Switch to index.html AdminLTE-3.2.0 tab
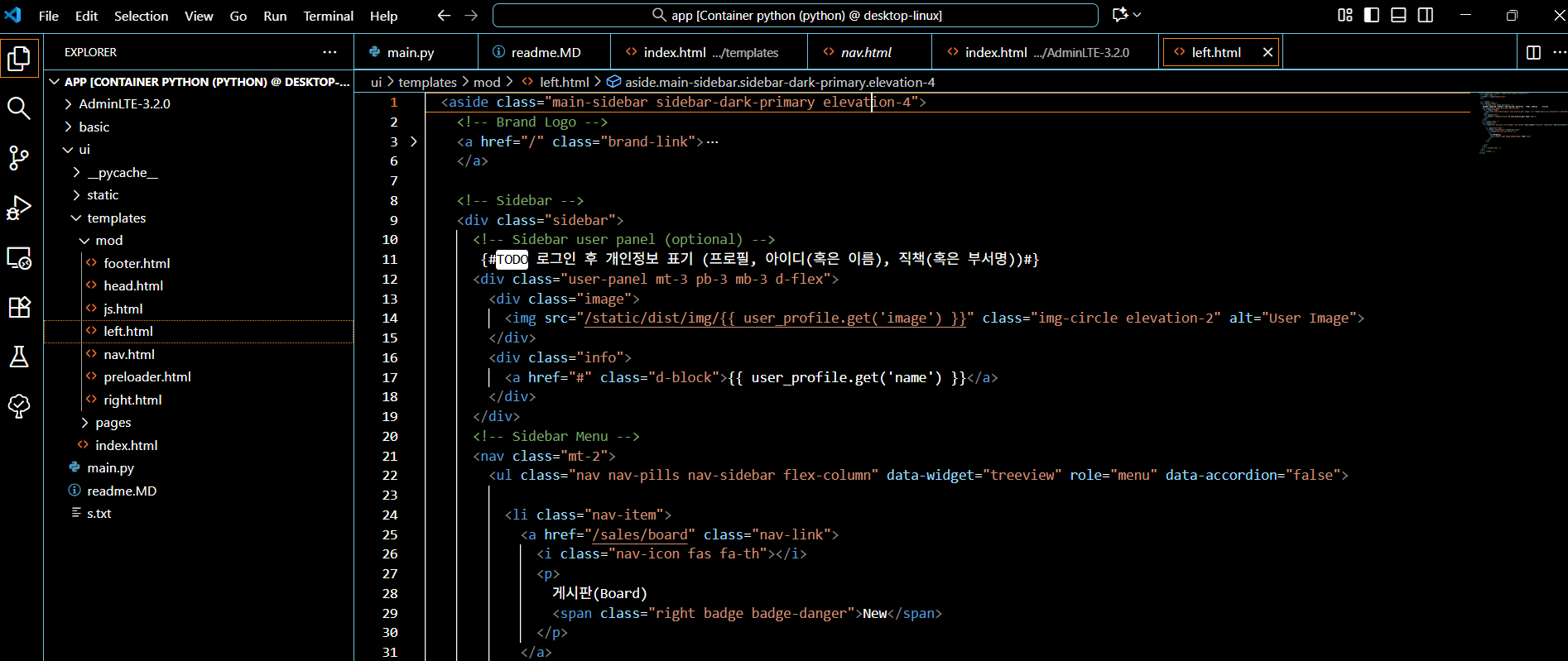This screenshot has width=1568, height=661. [x=1046, y=52]
